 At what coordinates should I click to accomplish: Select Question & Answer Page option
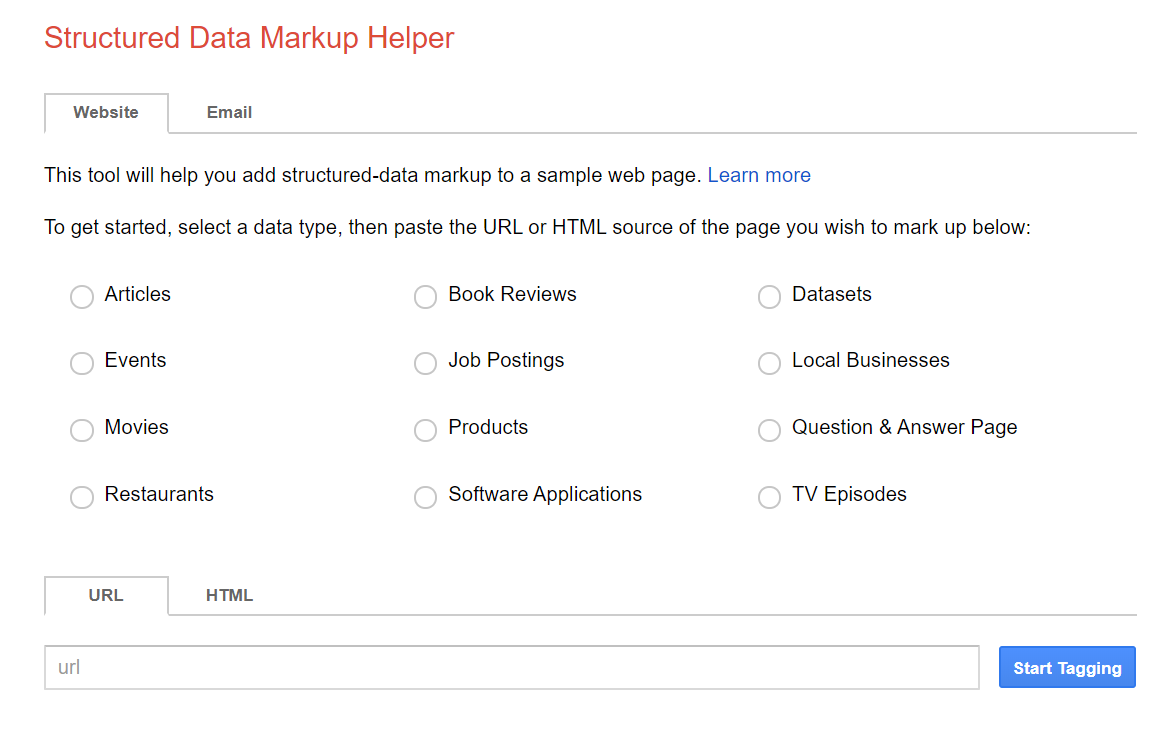769,430
